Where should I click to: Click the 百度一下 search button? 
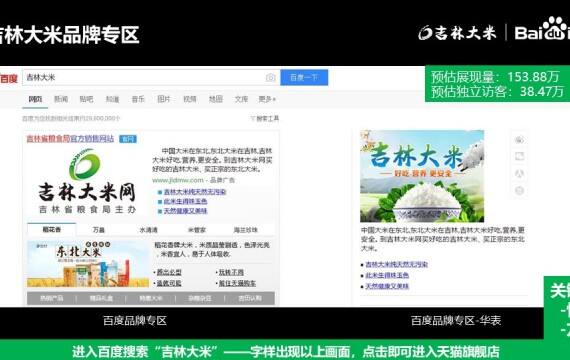tap(304, 77)
